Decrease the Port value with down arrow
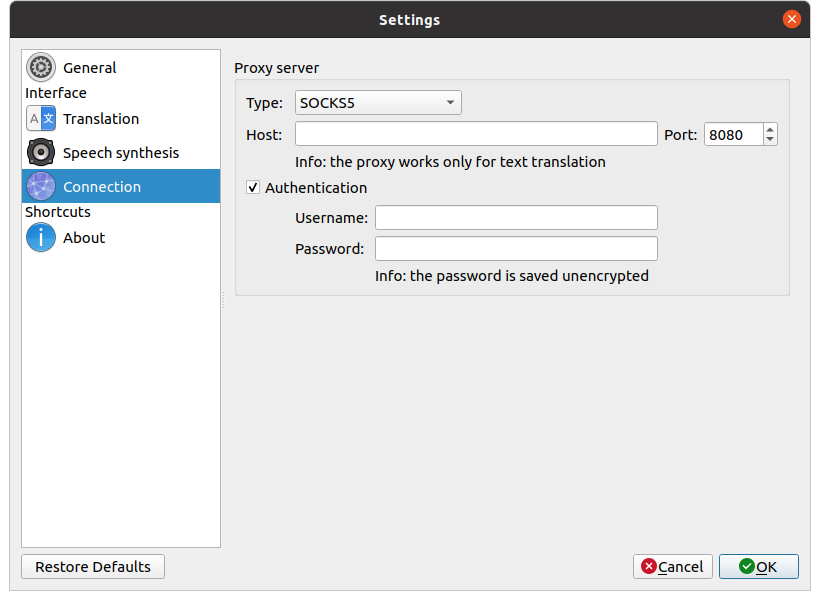This screenshot has height=600, width=820. [x=770, y=140]
